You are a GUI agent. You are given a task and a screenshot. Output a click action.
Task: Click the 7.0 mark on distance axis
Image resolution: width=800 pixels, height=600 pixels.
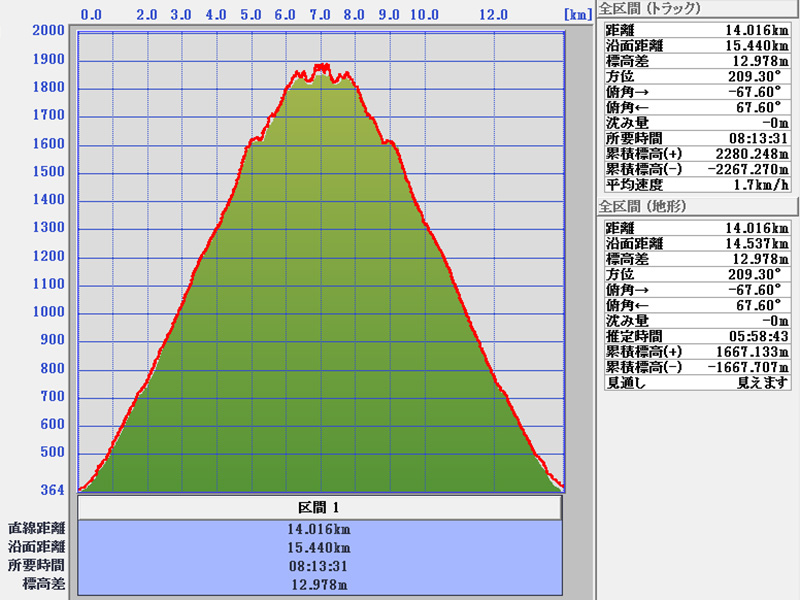tap(320, 15)
